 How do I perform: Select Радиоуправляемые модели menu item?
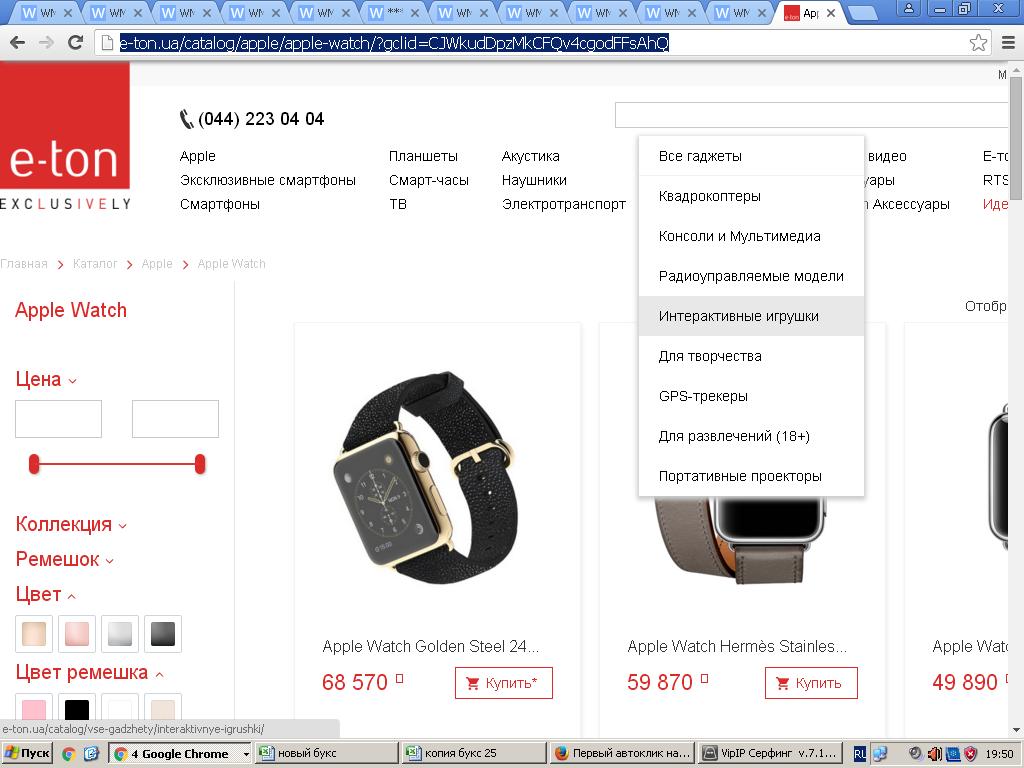[x=751, y=276]
